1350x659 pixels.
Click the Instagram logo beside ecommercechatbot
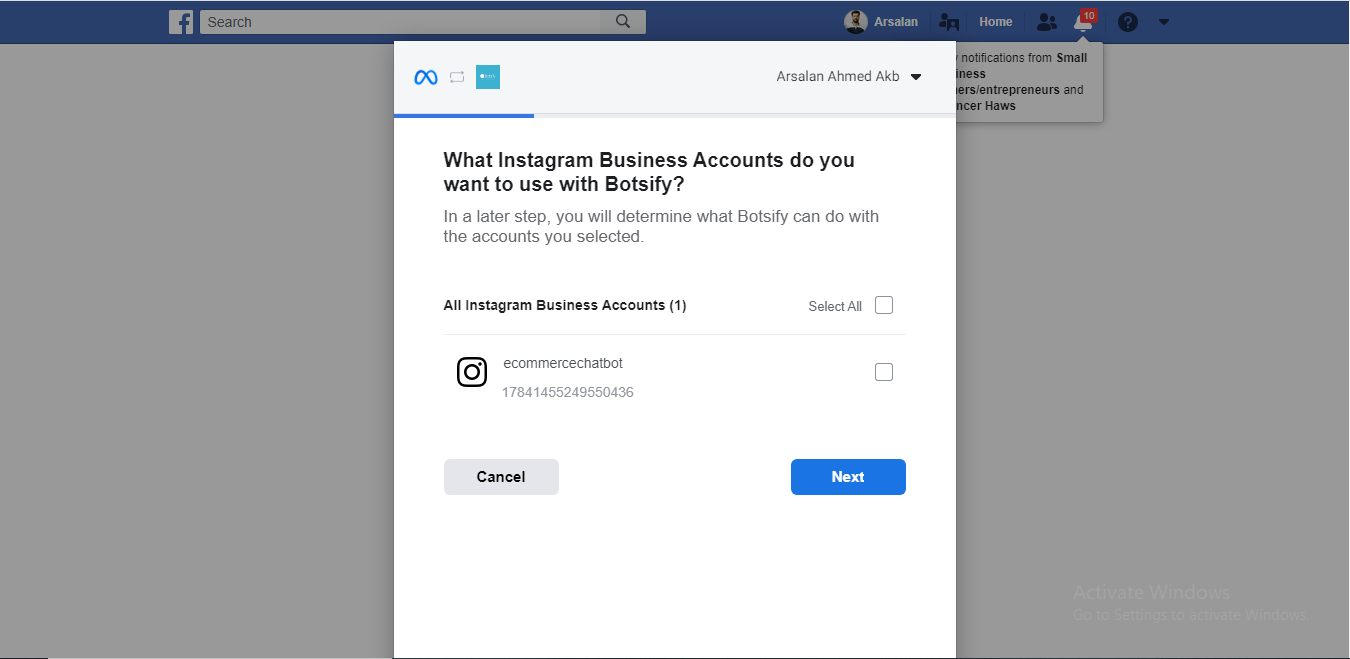(472, 372)
